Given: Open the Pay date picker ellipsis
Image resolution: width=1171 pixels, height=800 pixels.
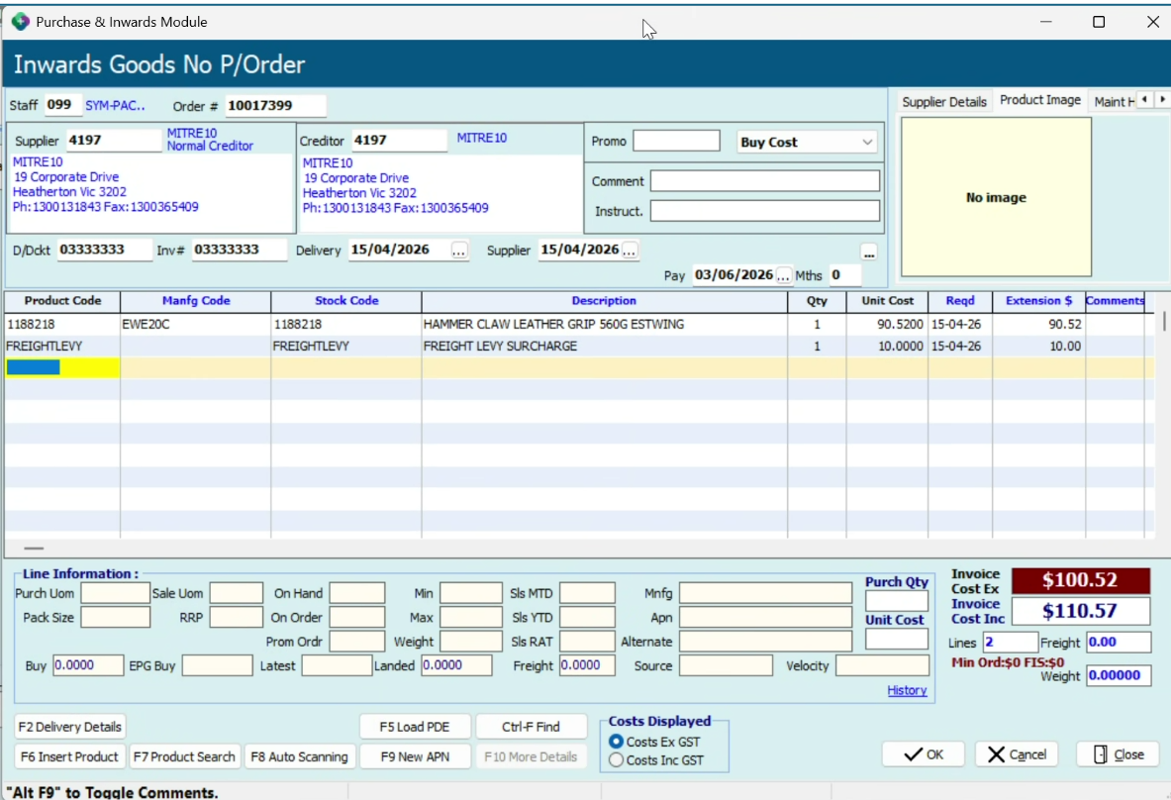Looking at the screenshot, I should 783,275.
